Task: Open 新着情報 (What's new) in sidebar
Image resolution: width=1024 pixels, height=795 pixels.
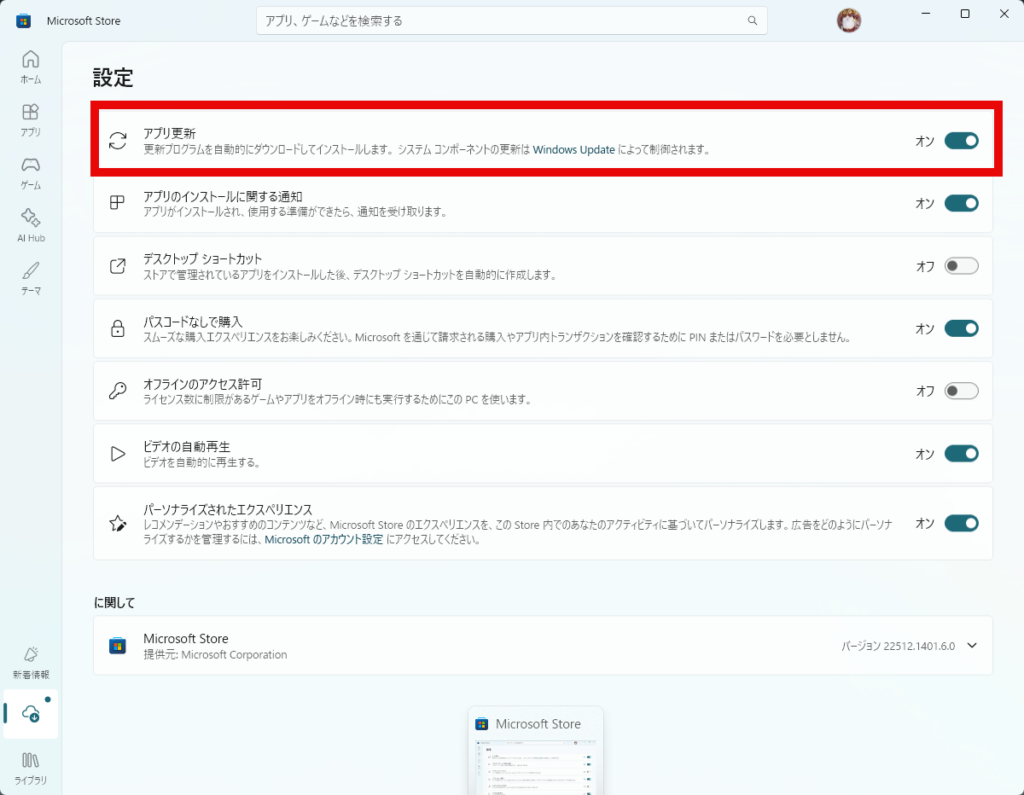Action: 30,661
